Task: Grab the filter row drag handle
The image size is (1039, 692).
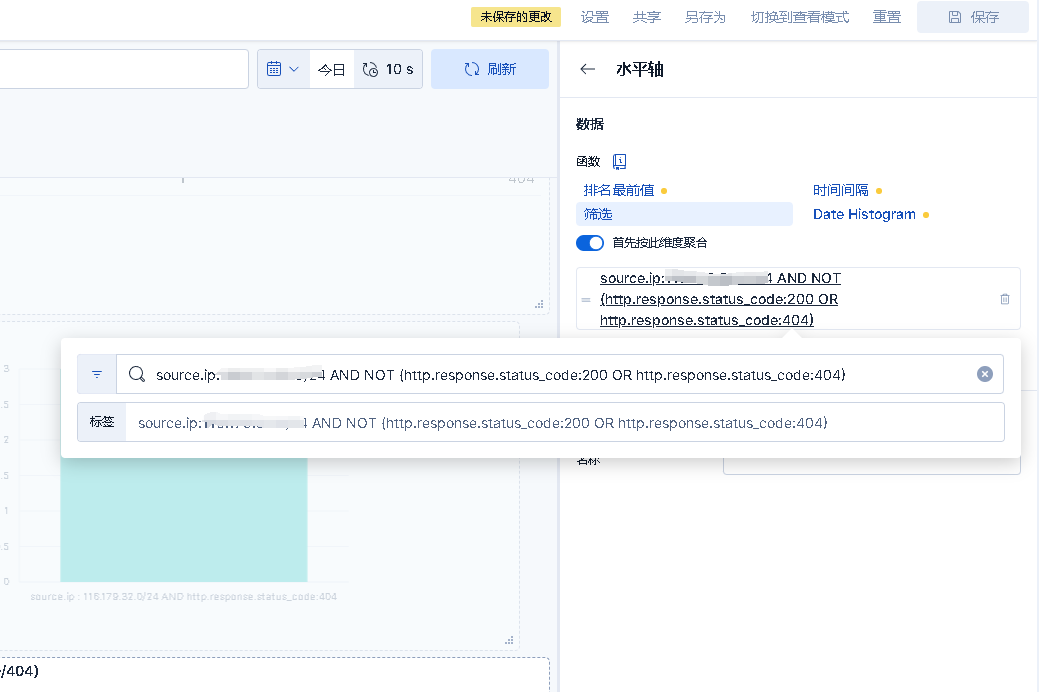Action: pos(586,300)
